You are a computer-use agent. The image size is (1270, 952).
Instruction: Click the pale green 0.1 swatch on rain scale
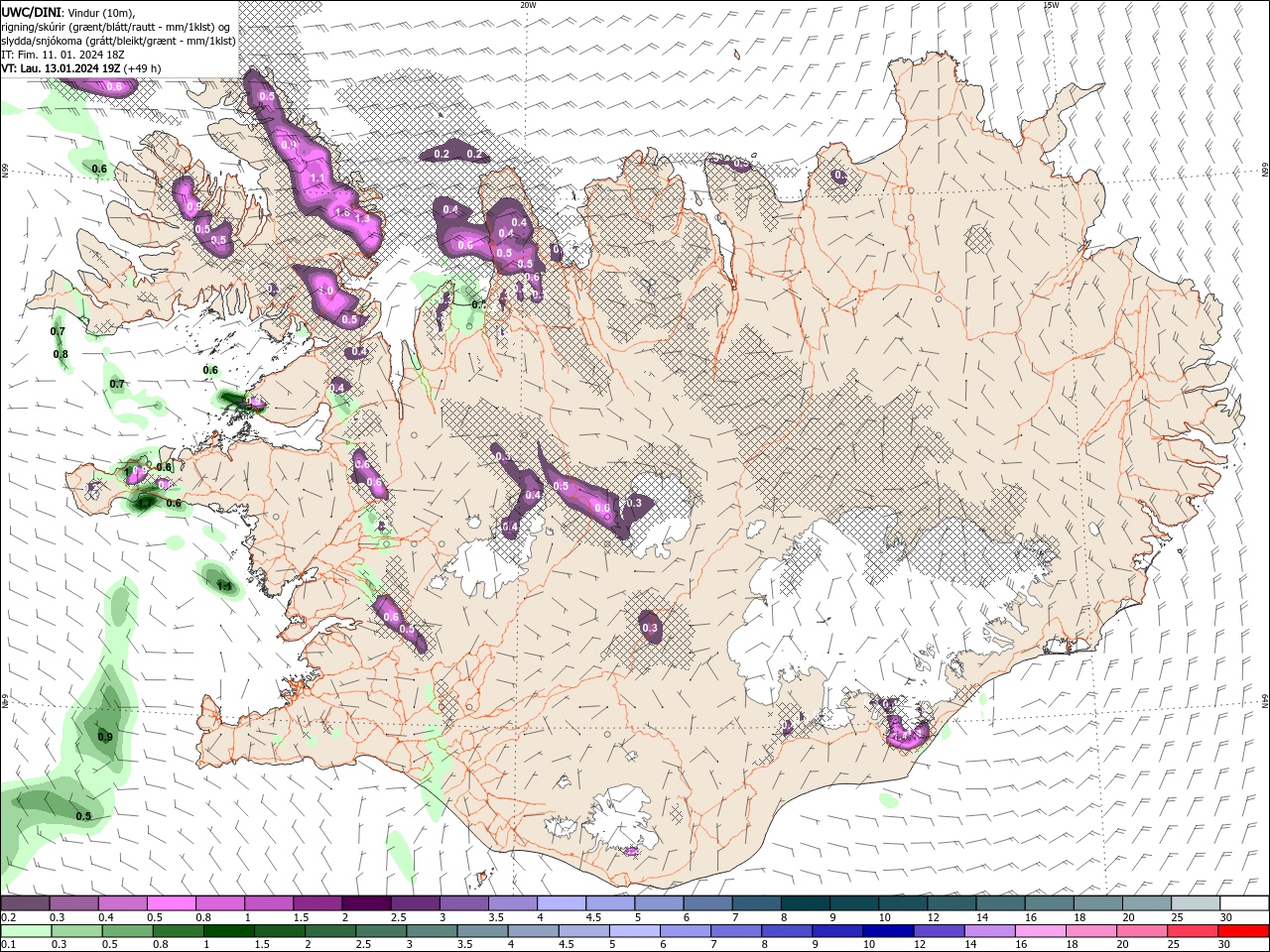tap(25, 931)
